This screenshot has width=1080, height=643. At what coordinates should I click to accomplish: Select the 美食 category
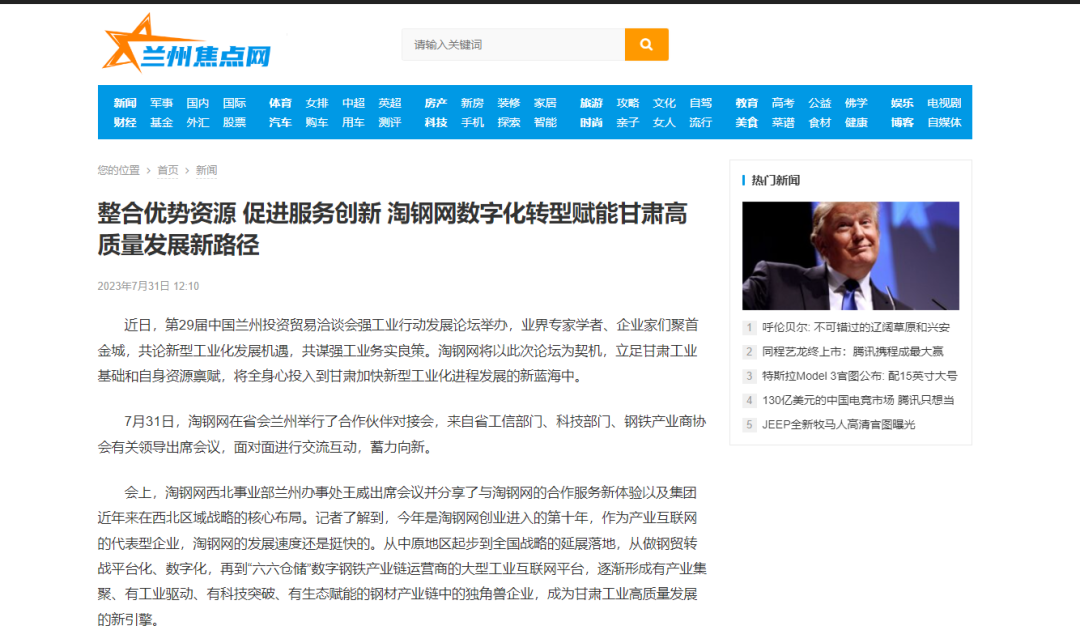click(747, 123)
